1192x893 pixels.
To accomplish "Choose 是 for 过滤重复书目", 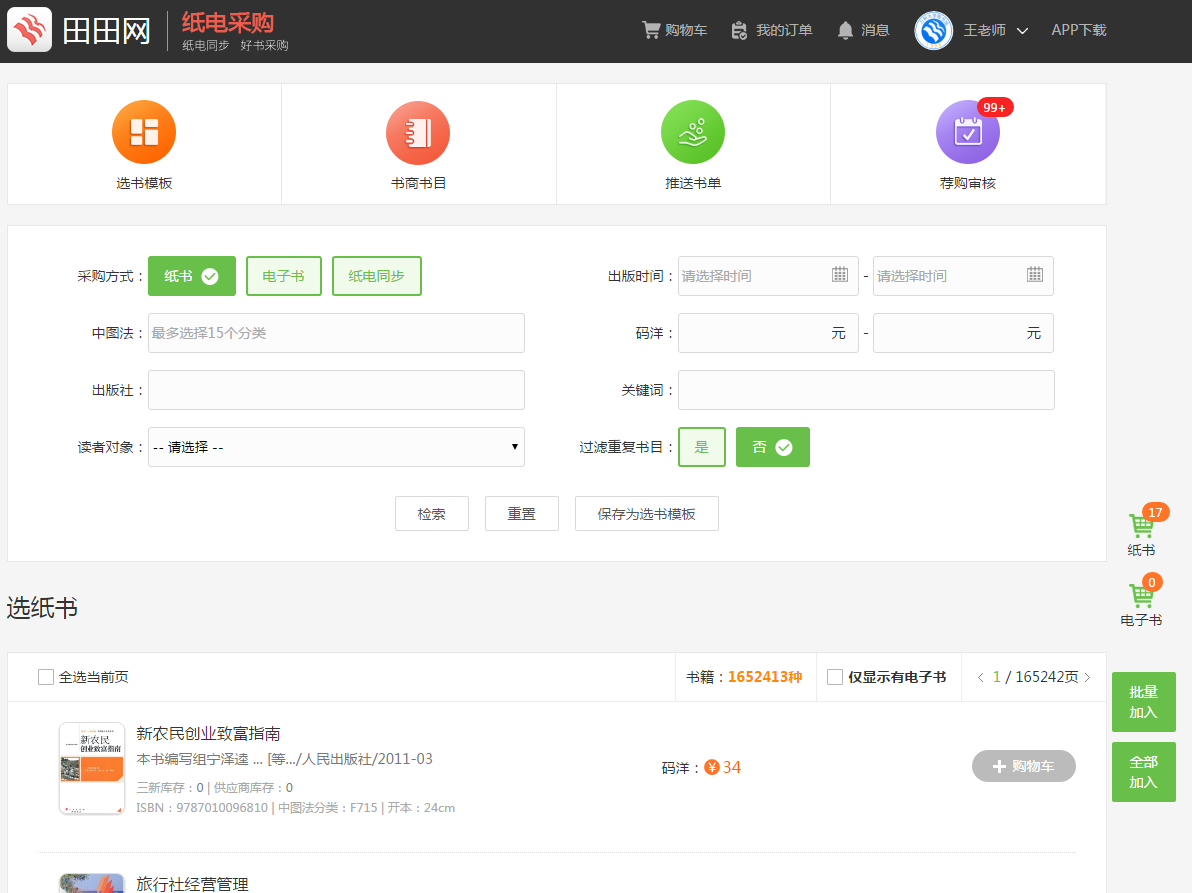I will [702, 447].
